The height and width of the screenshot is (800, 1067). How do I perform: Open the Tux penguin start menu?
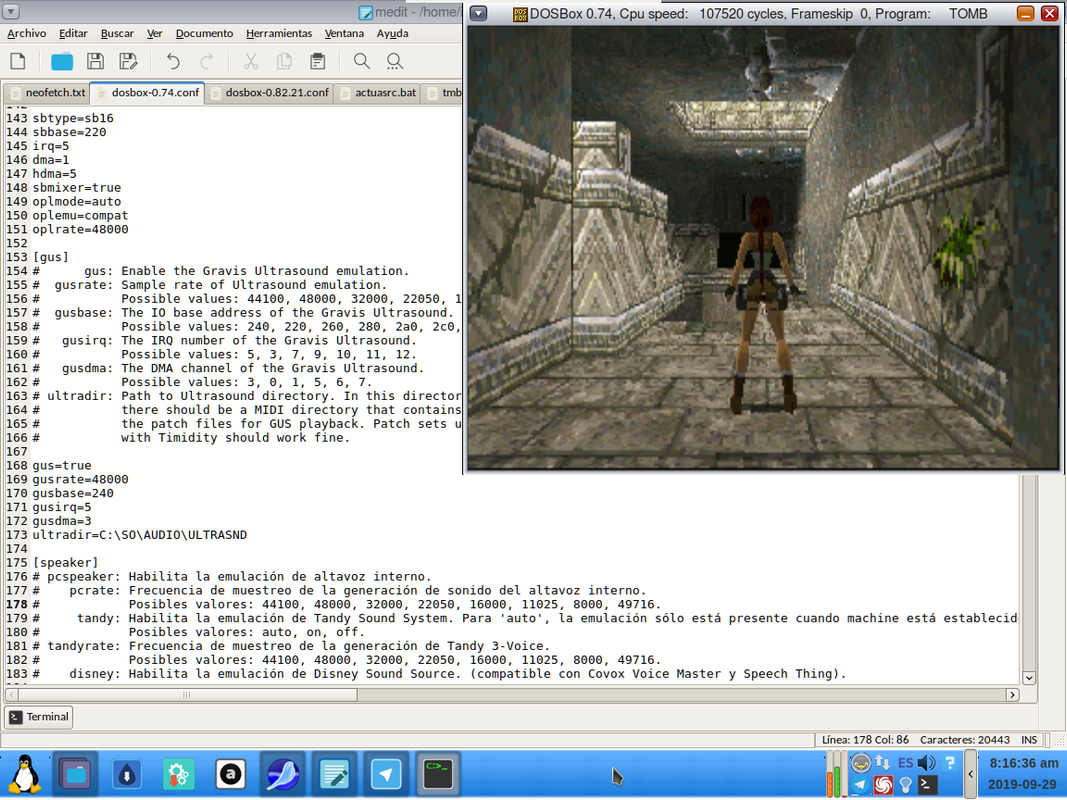coord(25,774)
